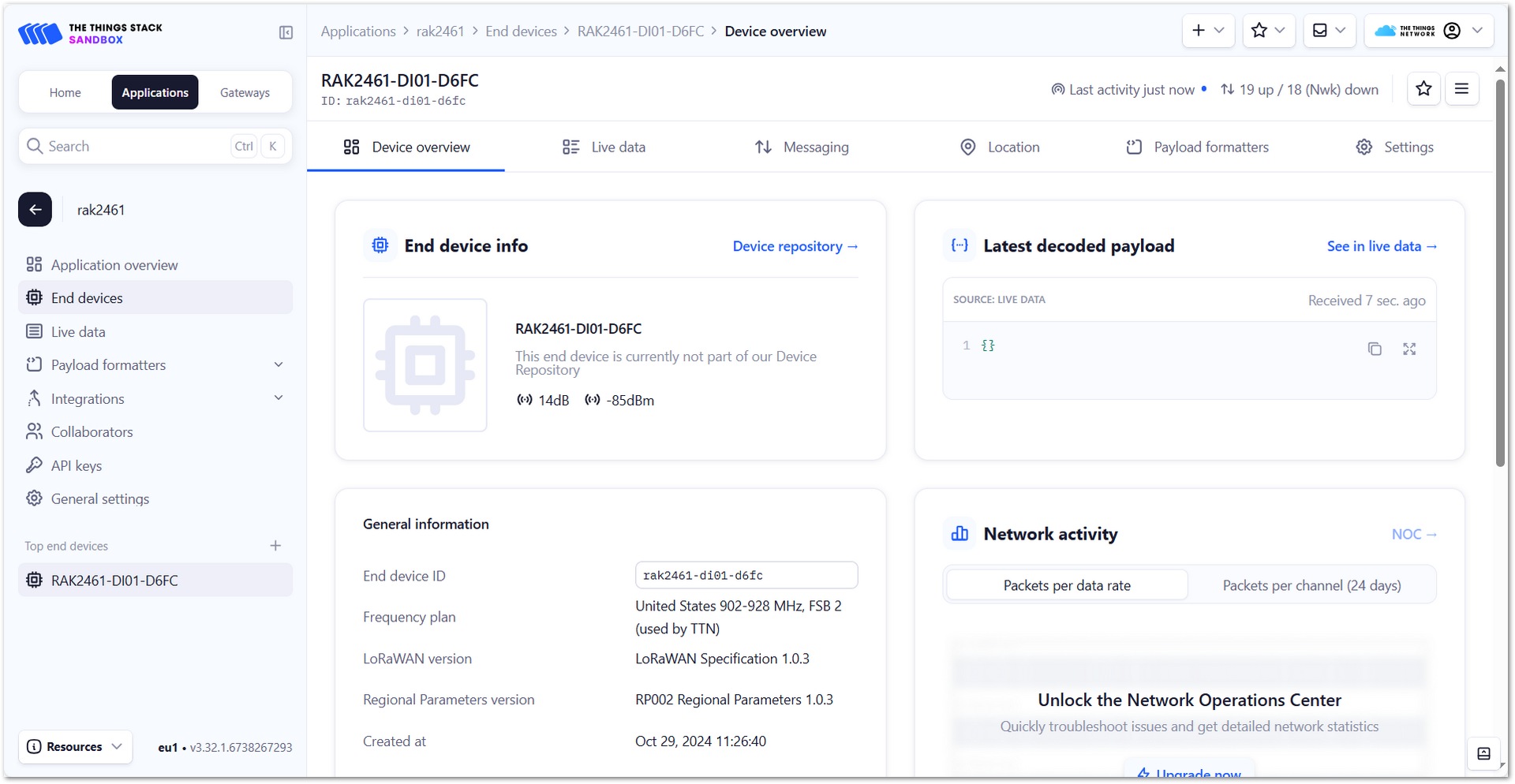The height and width of the screenshot is (784, 1515).
Task: Expand the Integrations sidebar chevron
Action: (279, 398)
